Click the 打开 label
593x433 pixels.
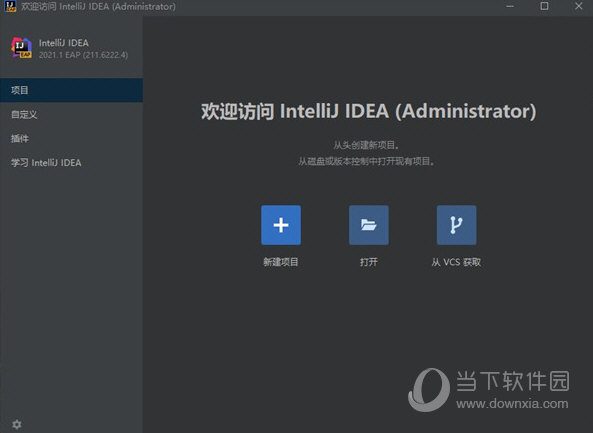369,262
